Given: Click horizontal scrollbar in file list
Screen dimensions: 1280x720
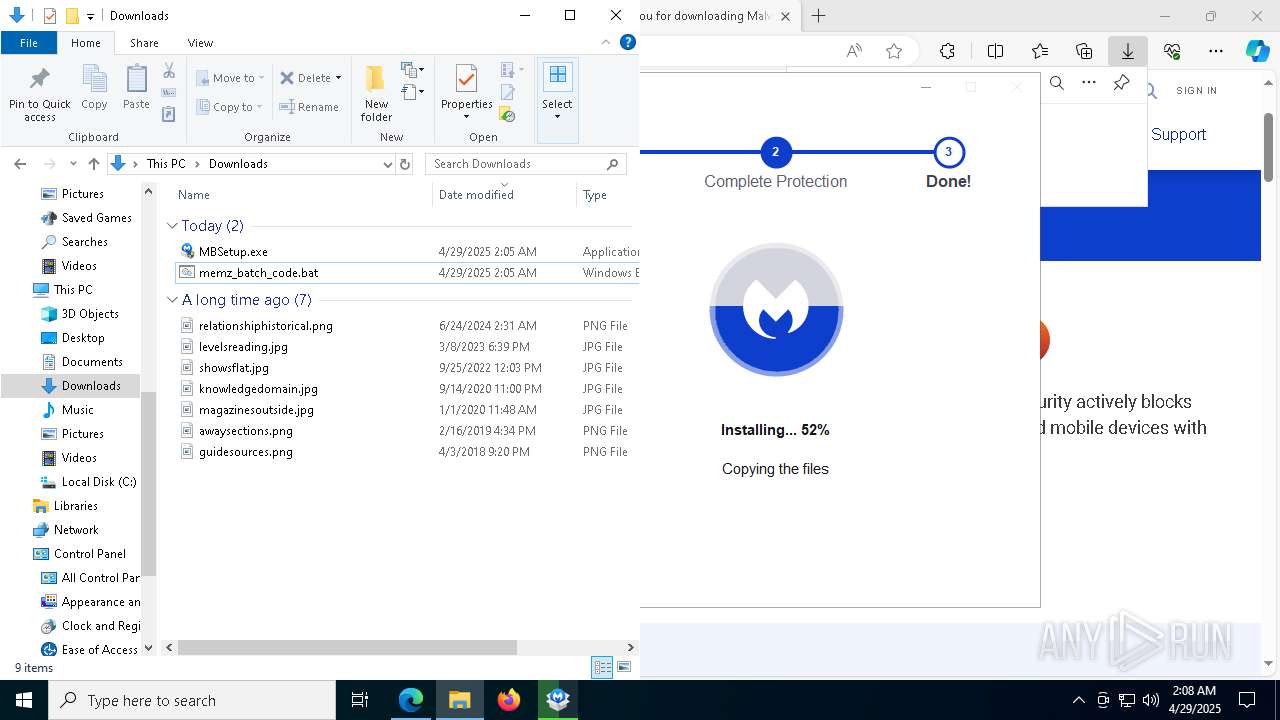Looking at the screenshot, I should 347,648.
